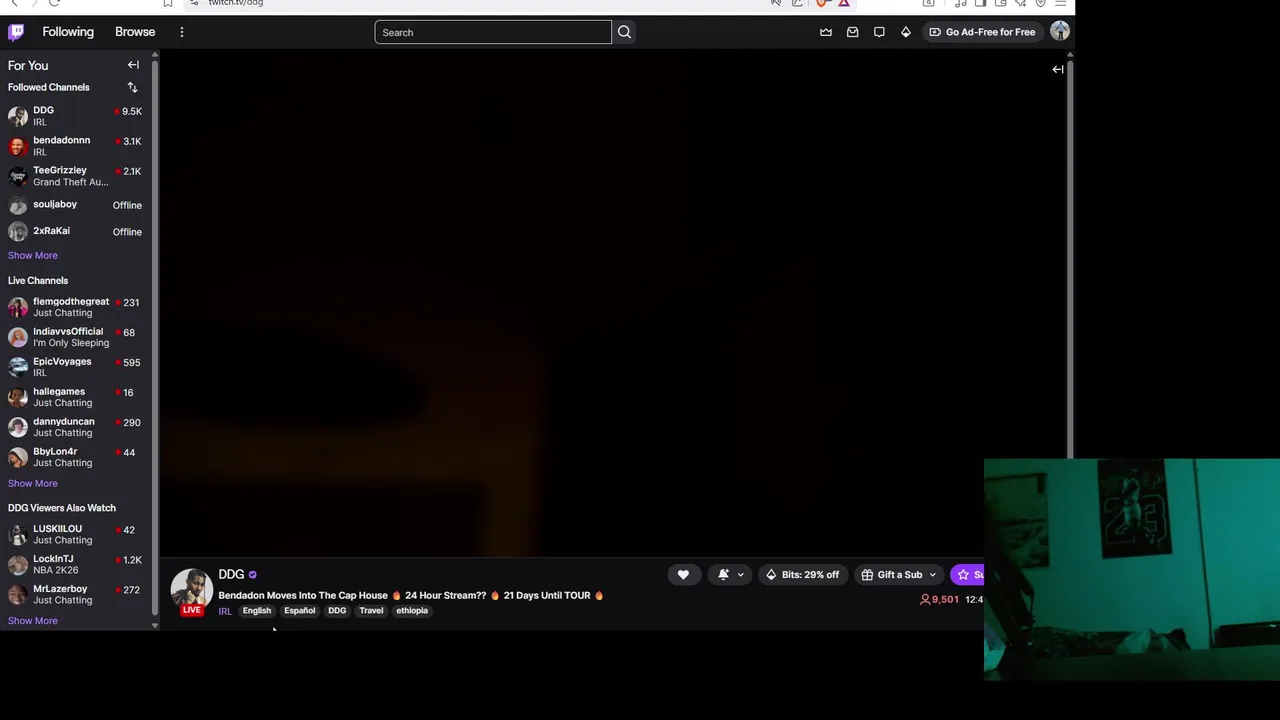The width and height of the screenshot is (1280, 720).
Task: Open LUSKIILOU recommended channel
Action: [76, 534]
